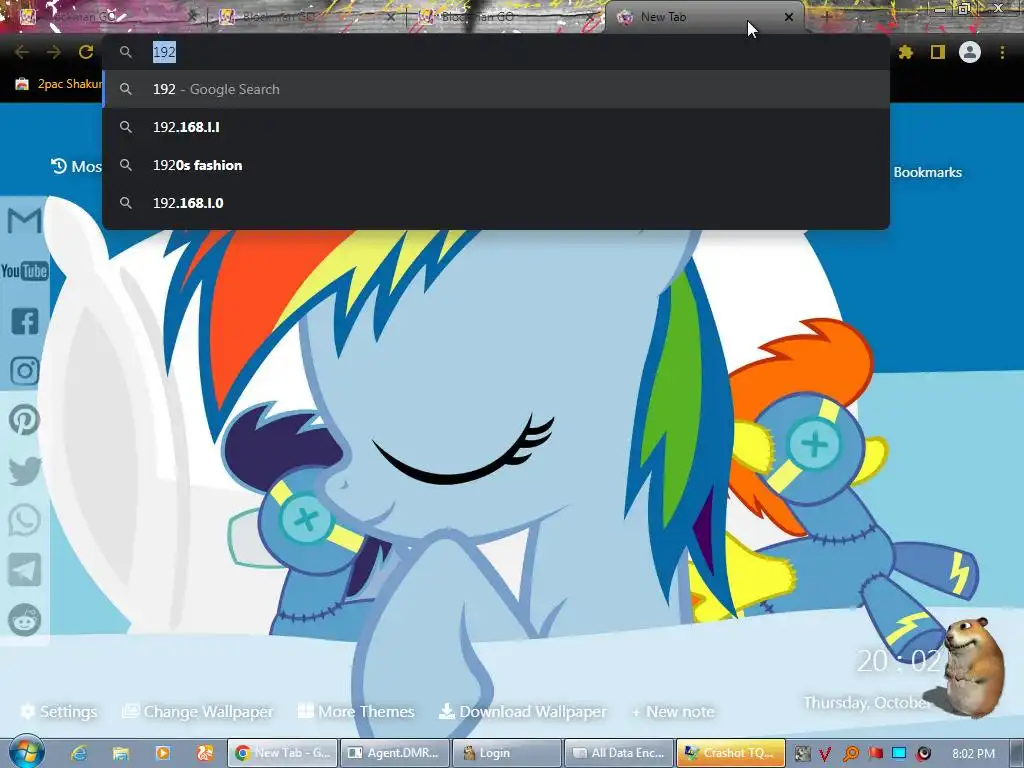Reload the page with the refresh icon

point(86,52)
